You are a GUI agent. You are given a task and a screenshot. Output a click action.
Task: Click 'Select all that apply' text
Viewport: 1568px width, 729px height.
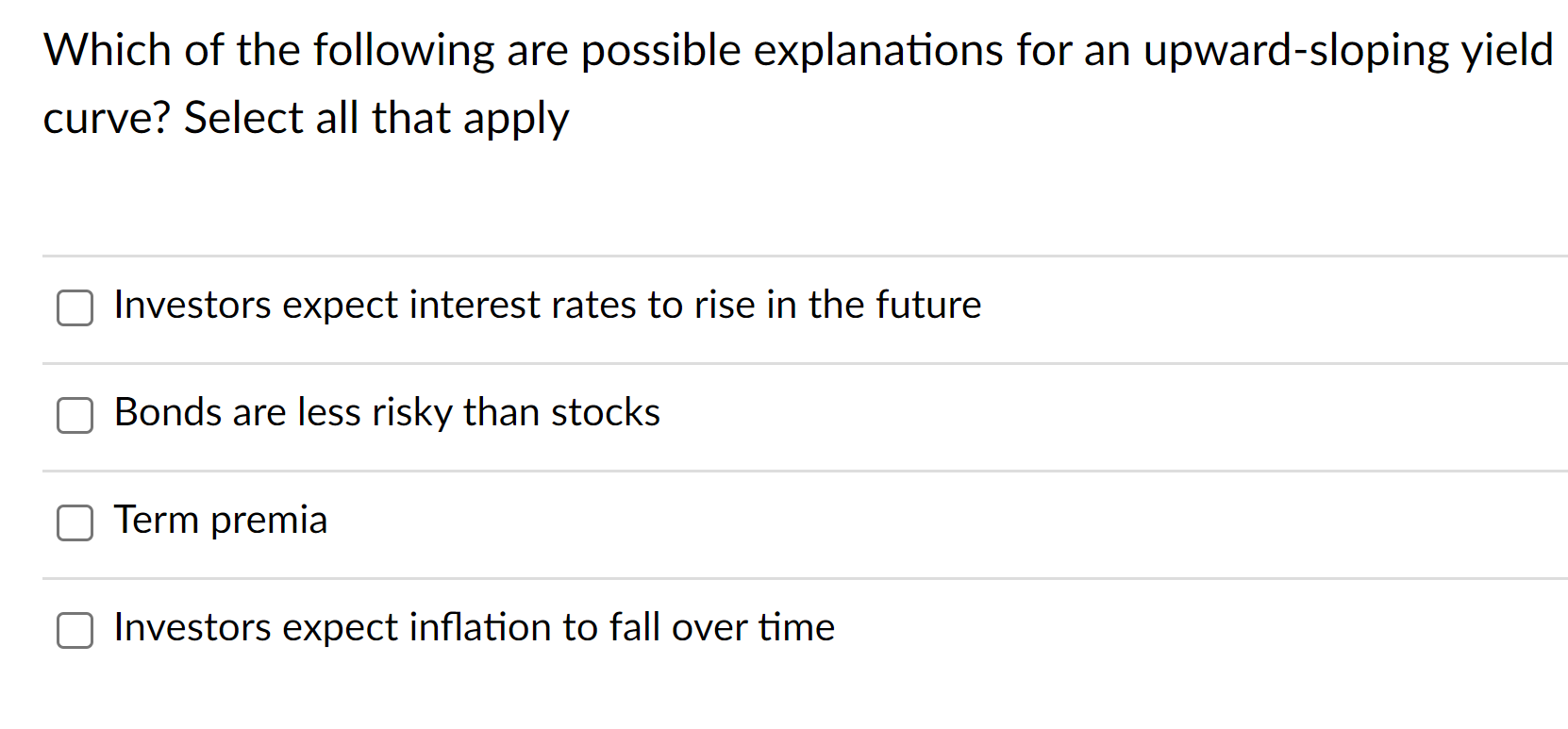click(376, 117)
